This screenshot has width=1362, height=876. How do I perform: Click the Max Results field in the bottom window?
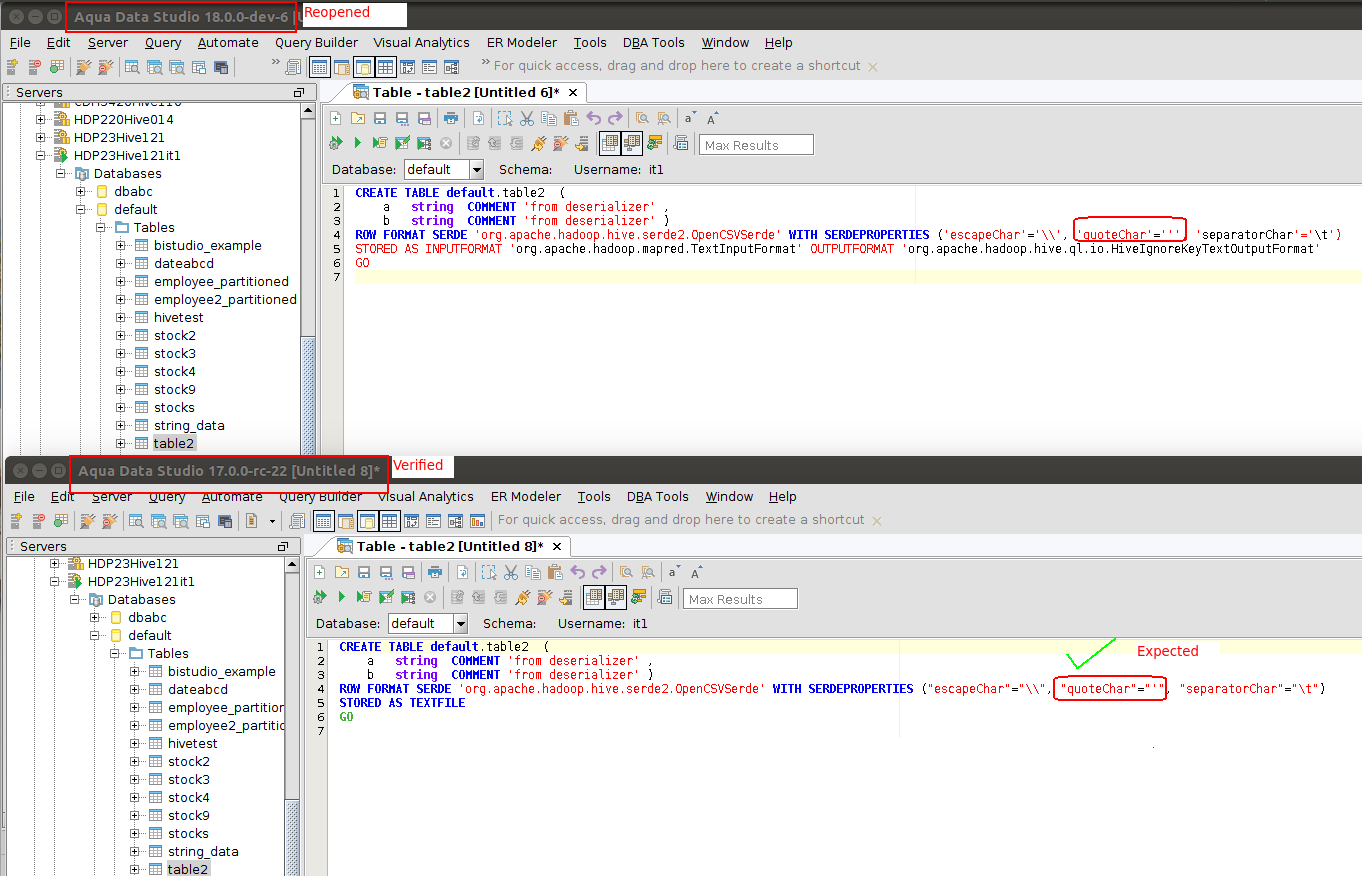pos(740,599)
